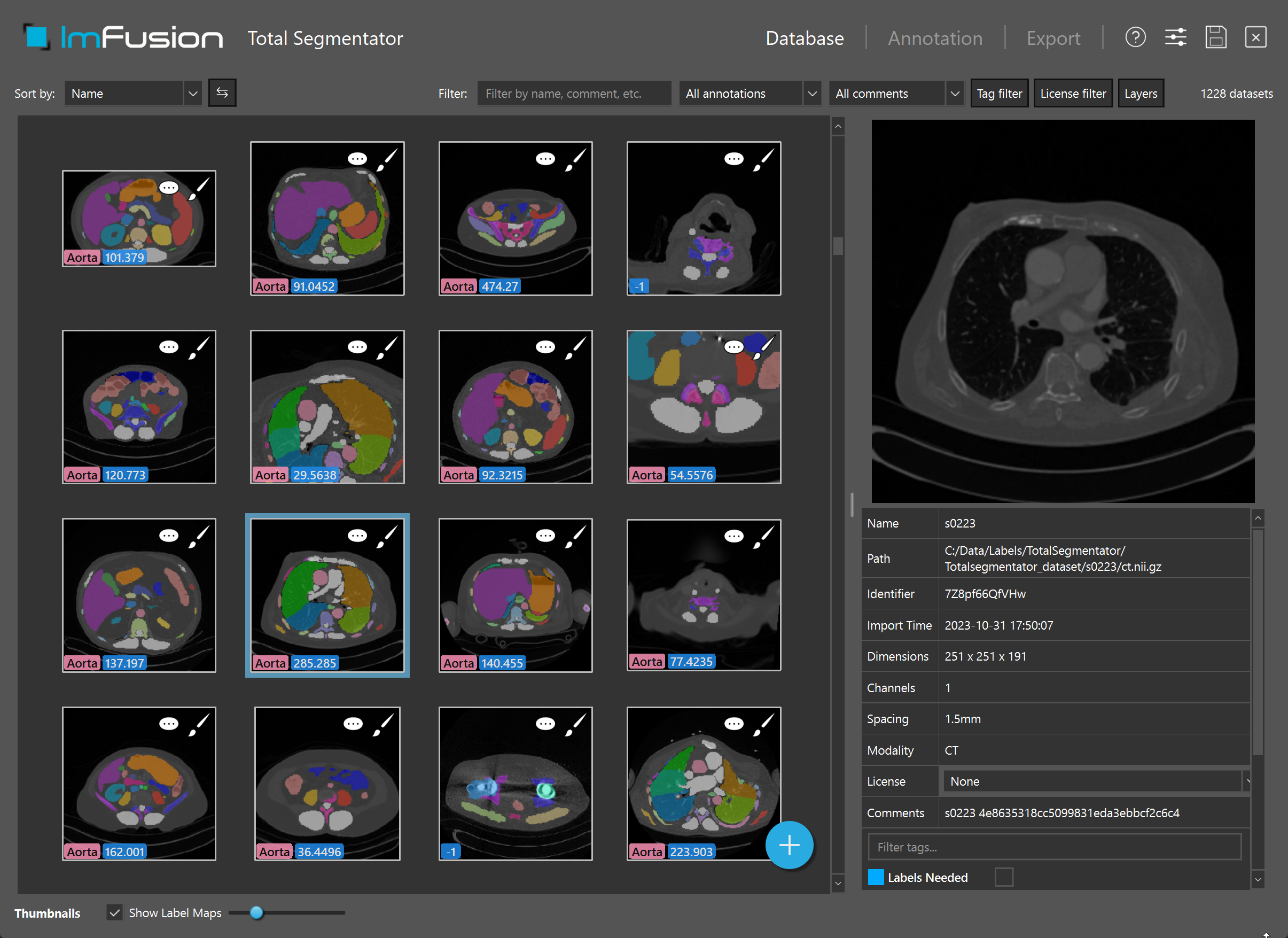Open comment bubble on Aorta 140.455 thumbnail
The width and height of the screenshot is (1288, 938).
545,536
